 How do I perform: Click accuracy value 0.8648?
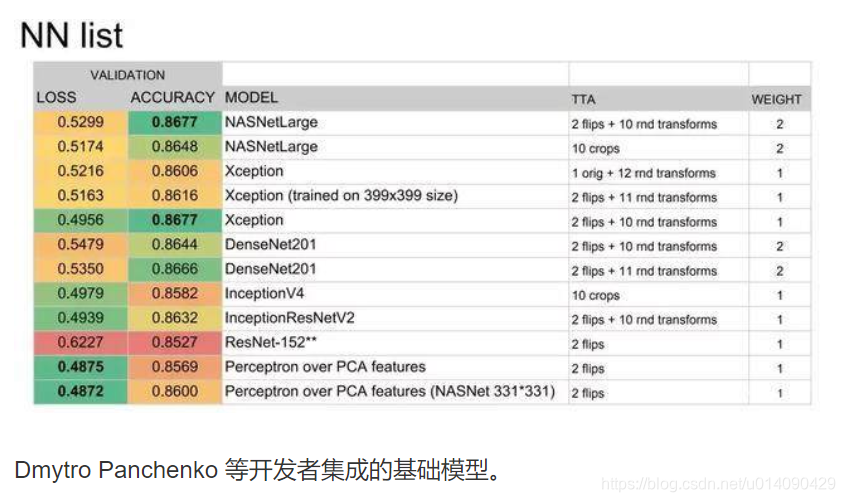175,147
